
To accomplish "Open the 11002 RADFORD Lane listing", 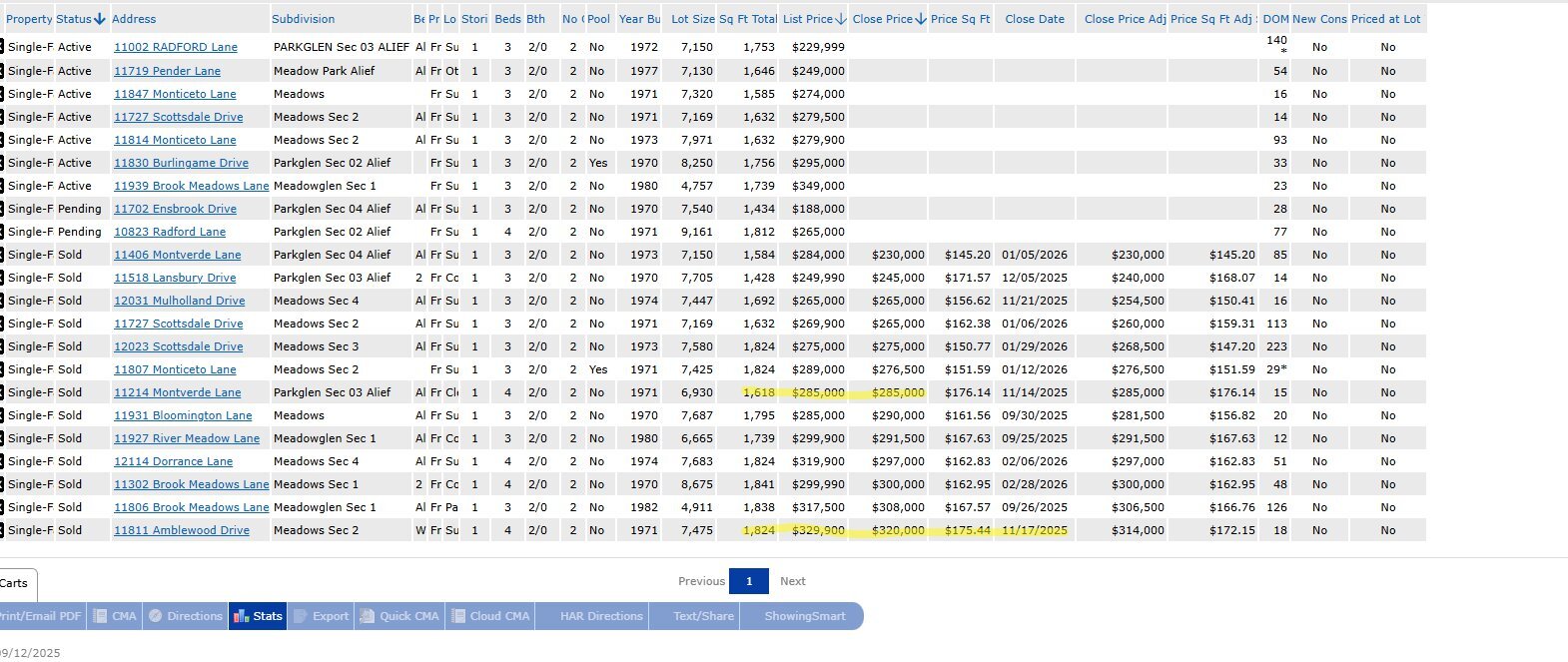I will 176,48.
